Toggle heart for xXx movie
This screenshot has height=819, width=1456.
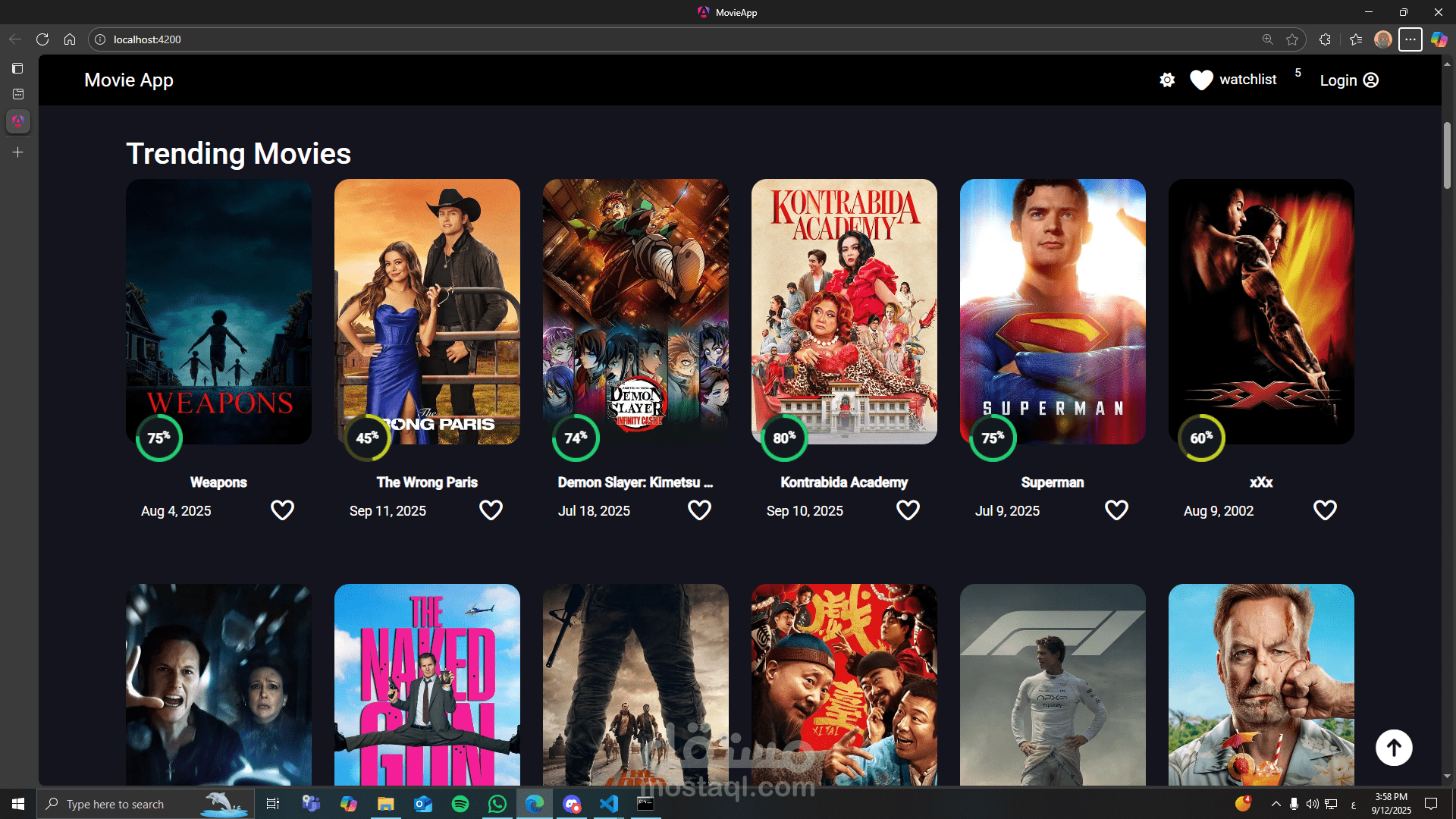(x=1325, y=510)
